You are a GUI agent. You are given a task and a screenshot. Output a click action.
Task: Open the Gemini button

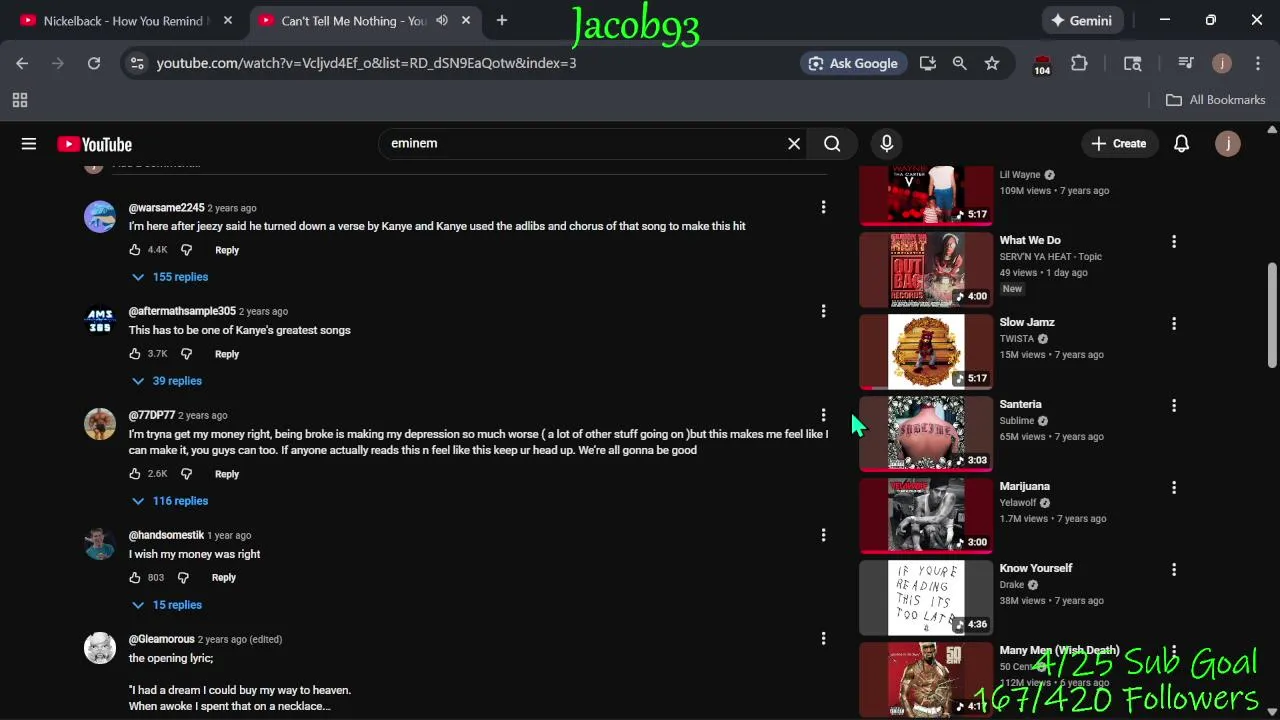click(x=1081, y=21)
